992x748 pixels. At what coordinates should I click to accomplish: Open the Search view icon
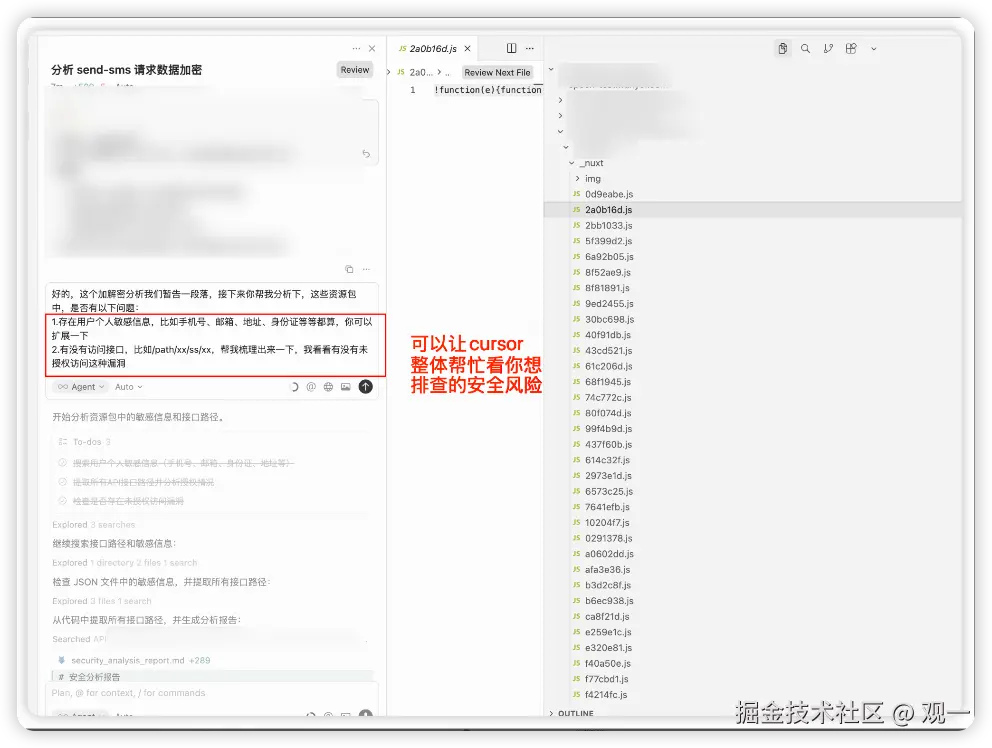[x=805, y=49]
